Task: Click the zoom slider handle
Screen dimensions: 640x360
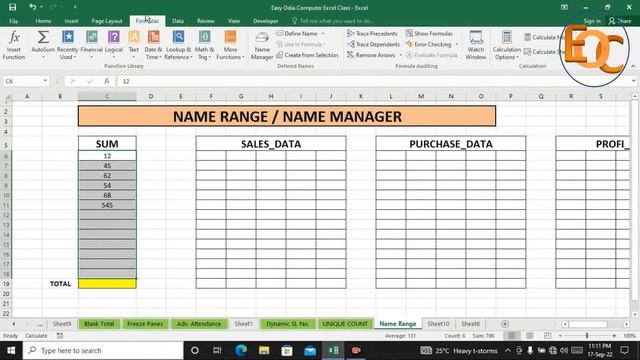Action: [587, 336]
